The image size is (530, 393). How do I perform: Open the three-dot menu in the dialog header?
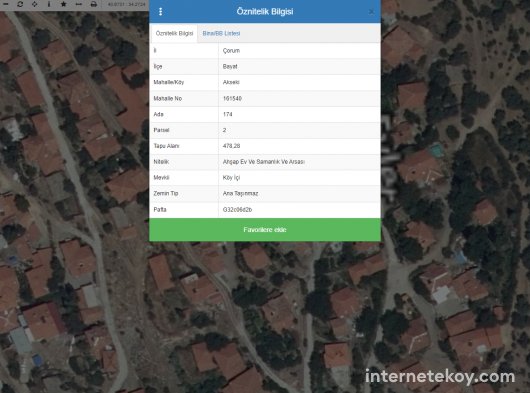point(161,12)
